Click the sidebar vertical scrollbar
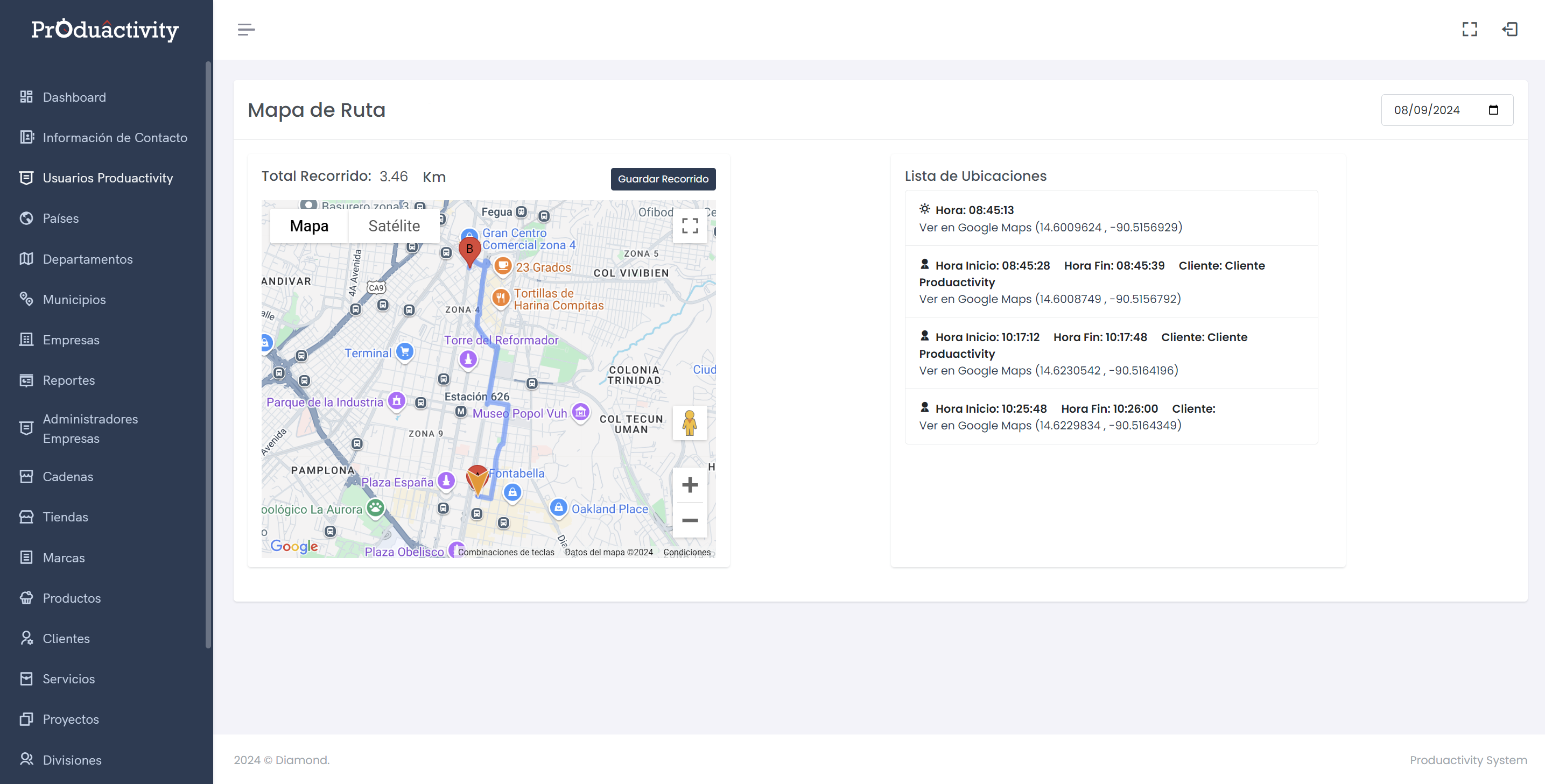This screenshot has height=784, width=1545. click(208, 354)
